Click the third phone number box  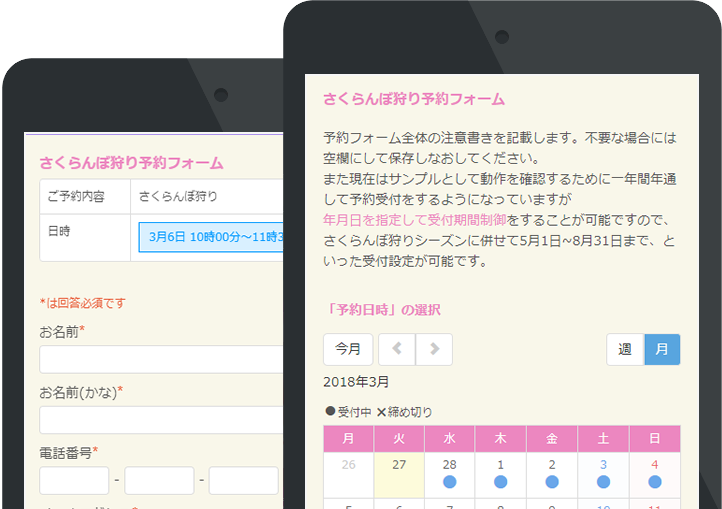coord(244,481)
